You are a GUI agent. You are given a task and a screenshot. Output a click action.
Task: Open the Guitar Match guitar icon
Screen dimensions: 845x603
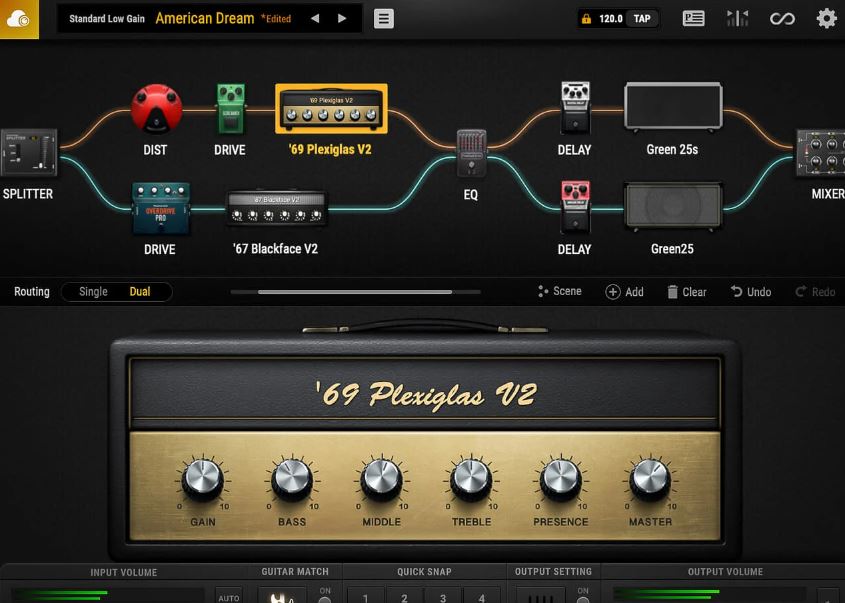pyautogui.click(x=282, y=596)
